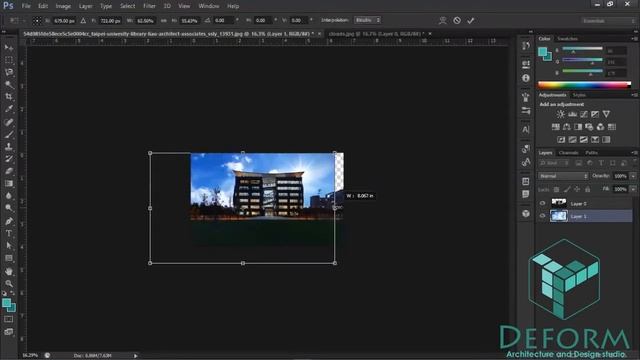The height and width of the screenshot is (360, 640).
Task: Select the Clone Stamp tool
Action: point(9,146)
